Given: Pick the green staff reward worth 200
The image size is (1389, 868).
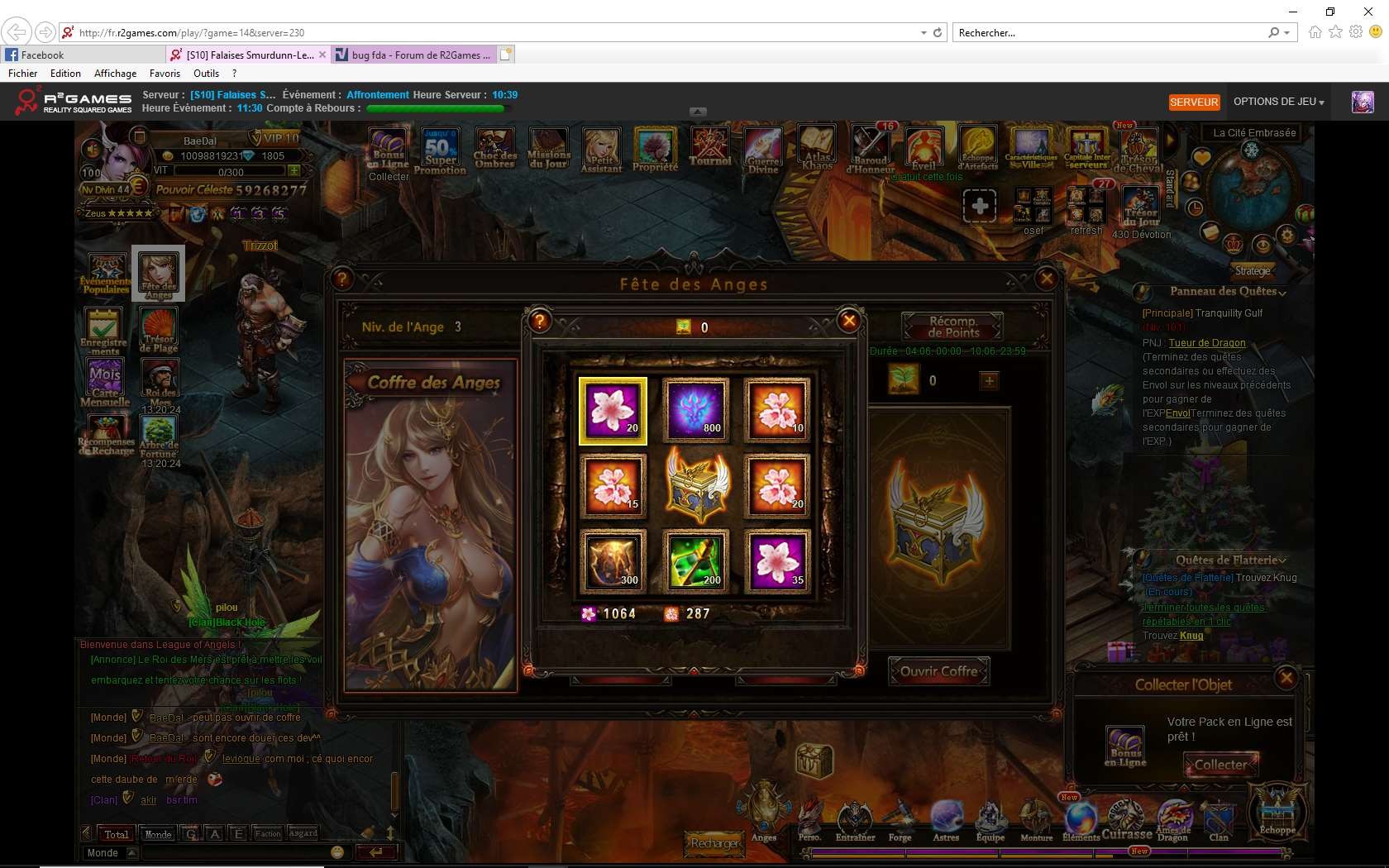Looking at the screenshot, I should (694, 560).
